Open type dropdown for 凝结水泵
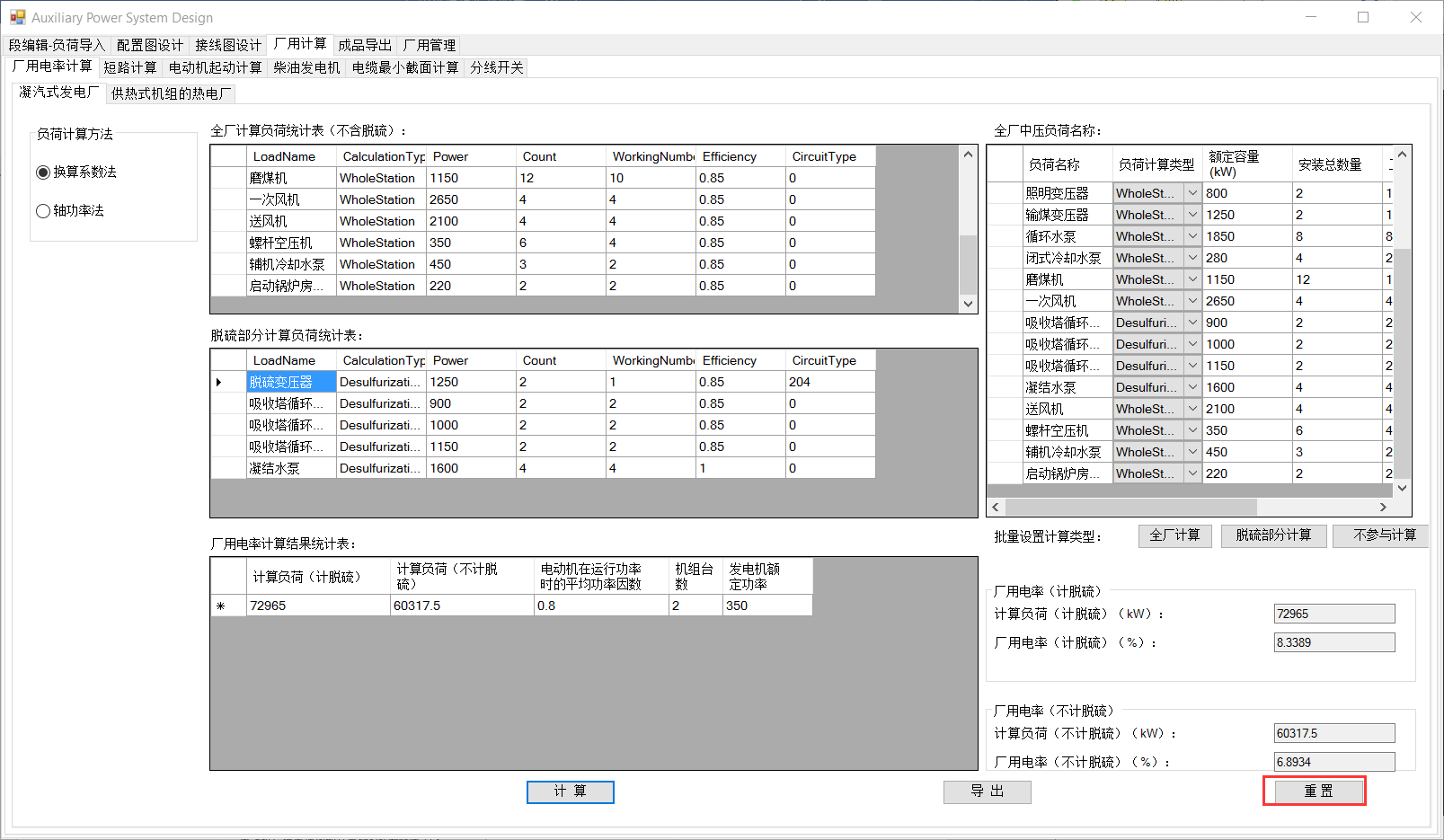The image size is (1444, 840). 1192,387
